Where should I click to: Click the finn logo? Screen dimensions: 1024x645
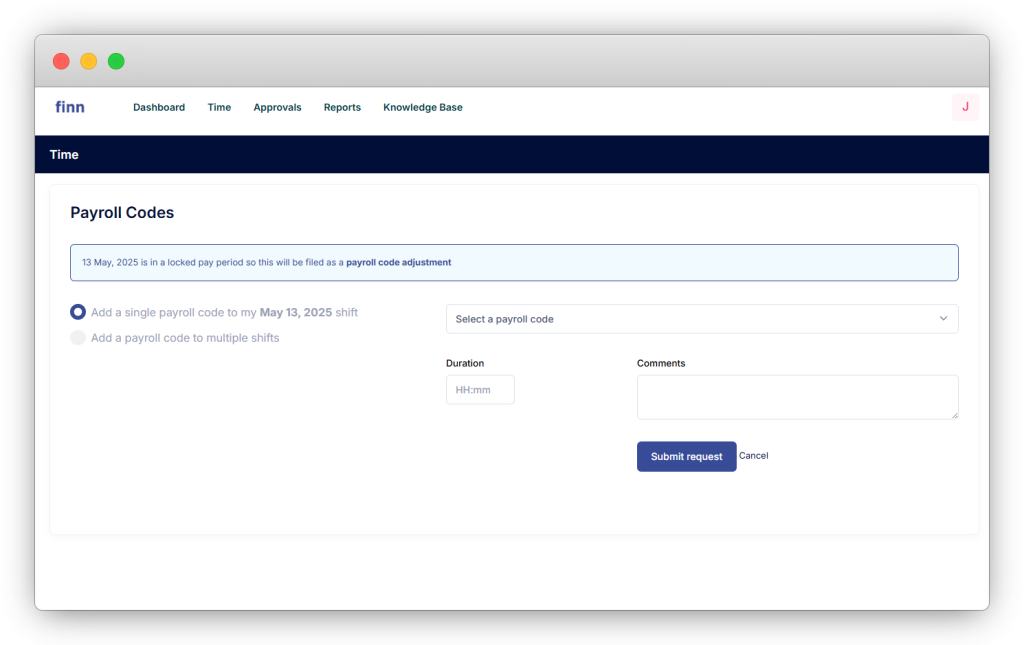click(70, 107)
